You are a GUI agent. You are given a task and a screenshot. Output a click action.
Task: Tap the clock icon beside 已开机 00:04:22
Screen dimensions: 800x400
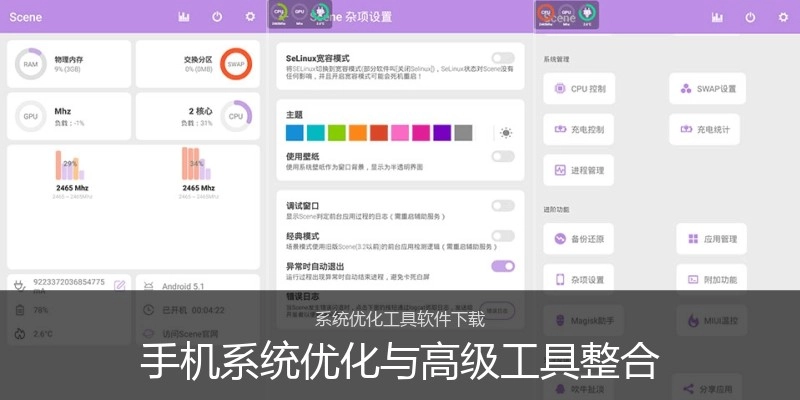[x=148, y=310]
